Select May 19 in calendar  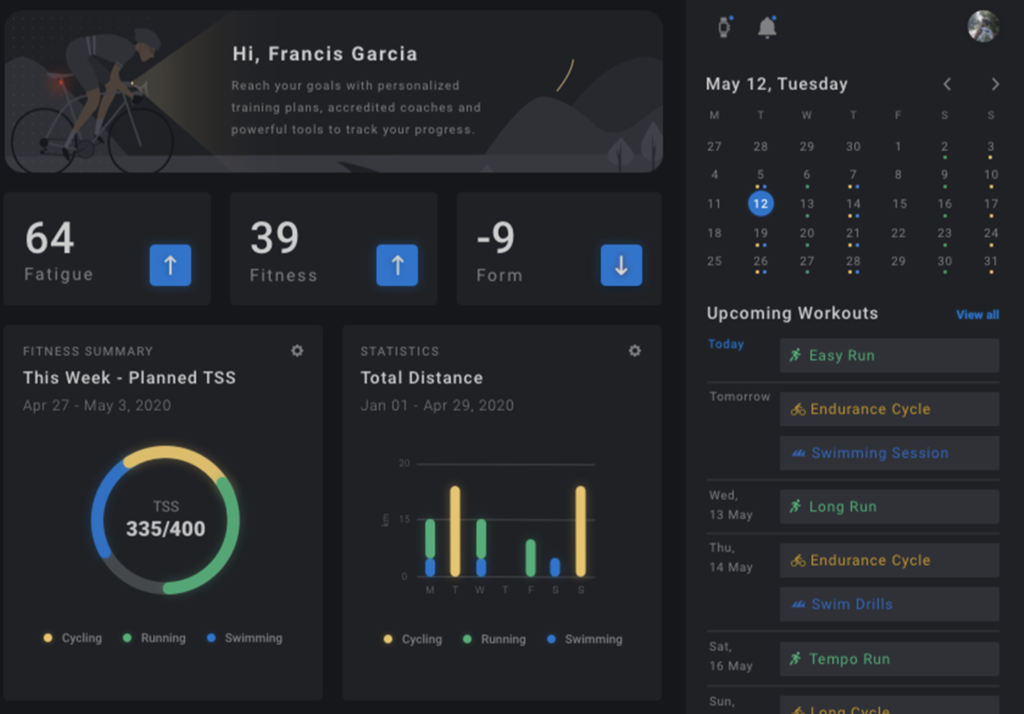[x=761, y=233]
